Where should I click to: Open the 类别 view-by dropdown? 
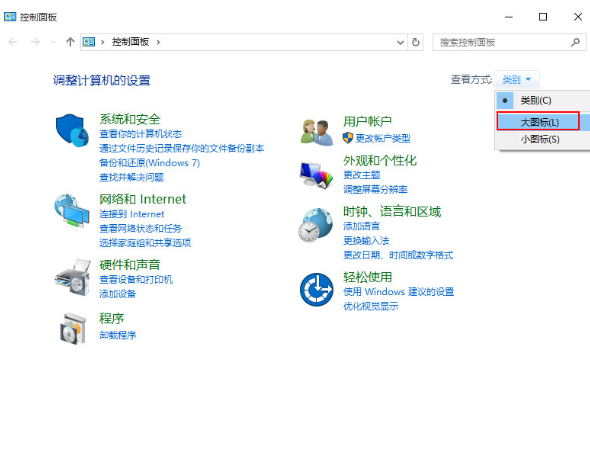pyautogui.click(x=517, y=80)
